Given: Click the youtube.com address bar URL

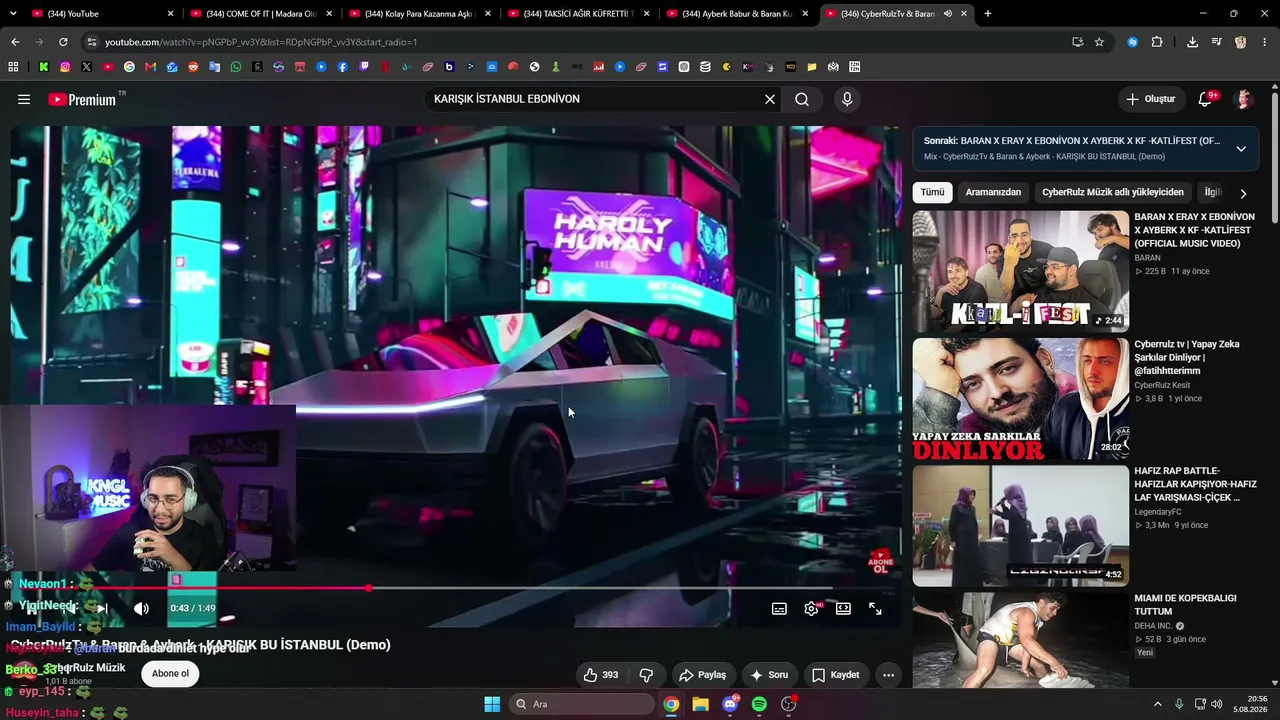Looking at the screenshot, I should (261, 42).
